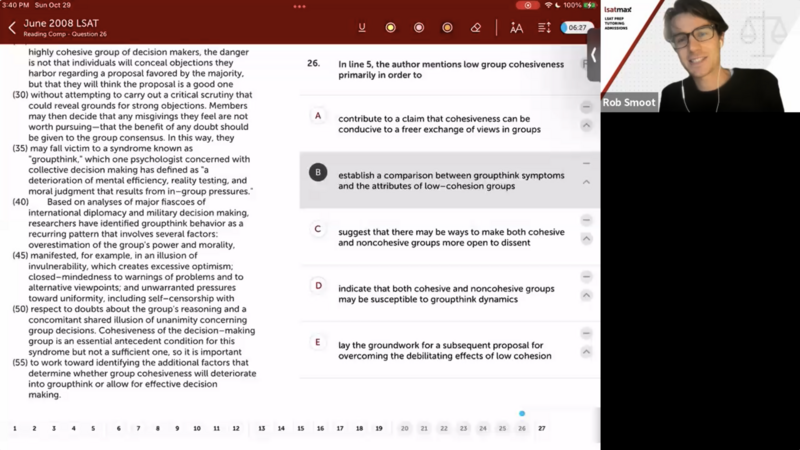Select the eraser tool
The image size is (800, 450).
click(476, 28)
